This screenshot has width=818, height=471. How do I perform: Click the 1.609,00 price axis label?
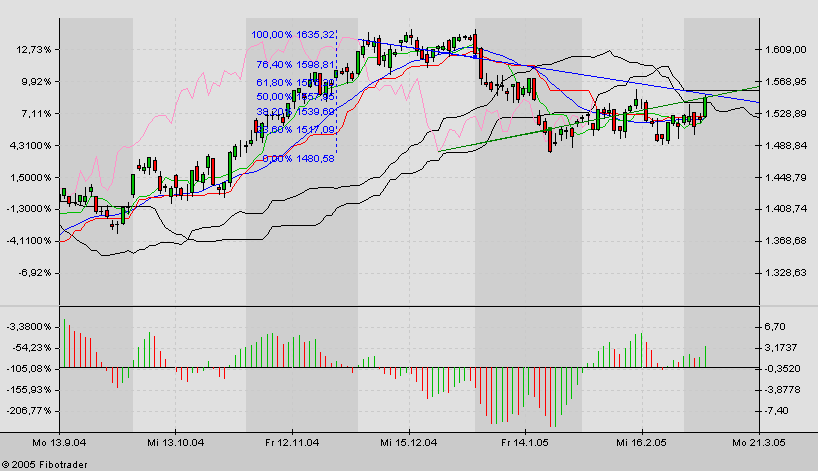[x=786, y=49]
